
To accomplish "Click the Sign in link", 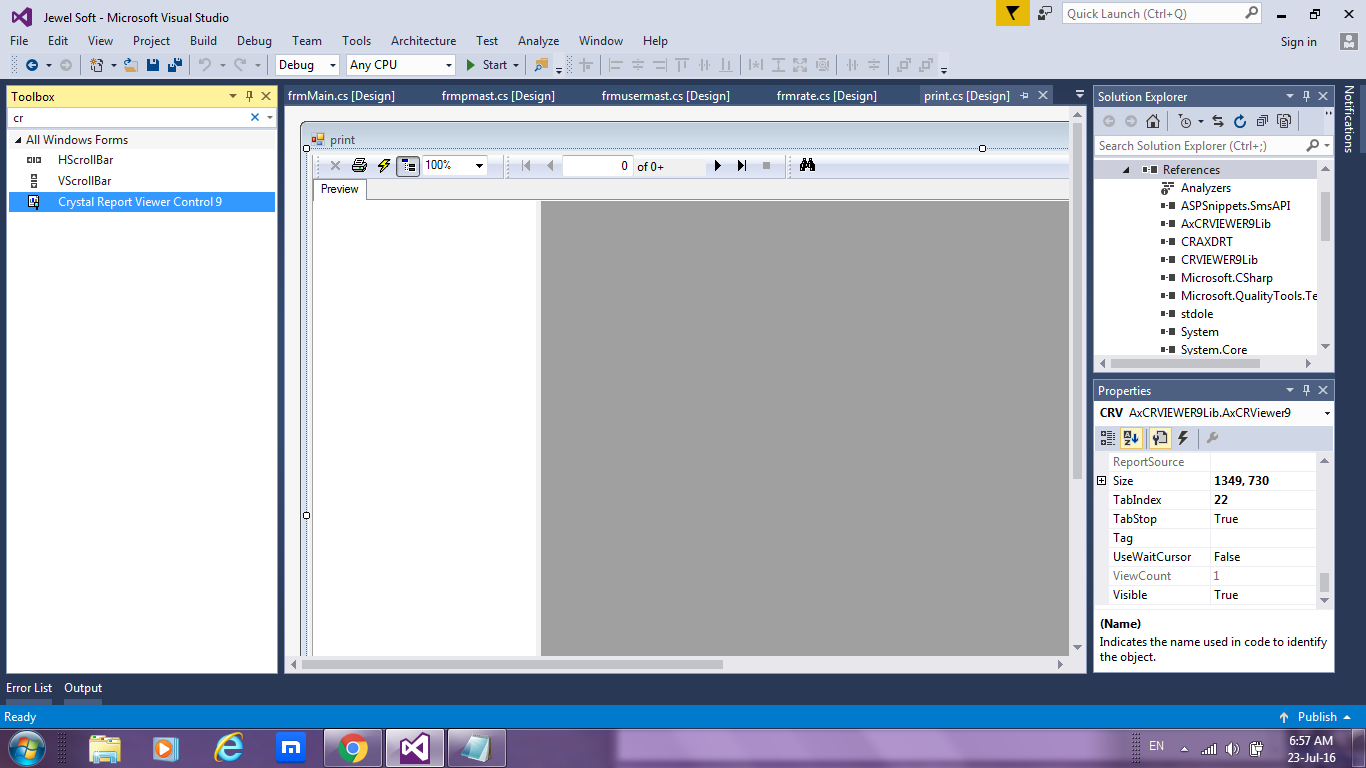I will click(x=1299, y=41).
